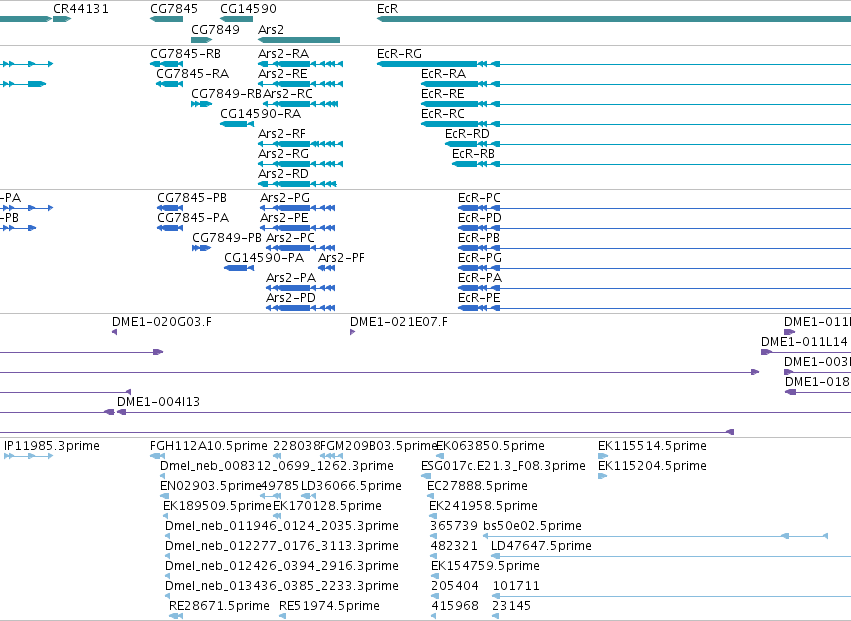Image resolution: width=851 pixels, height=621 pixels.
Task: Select the Ars2-PC protein
Action: (290, 238)
